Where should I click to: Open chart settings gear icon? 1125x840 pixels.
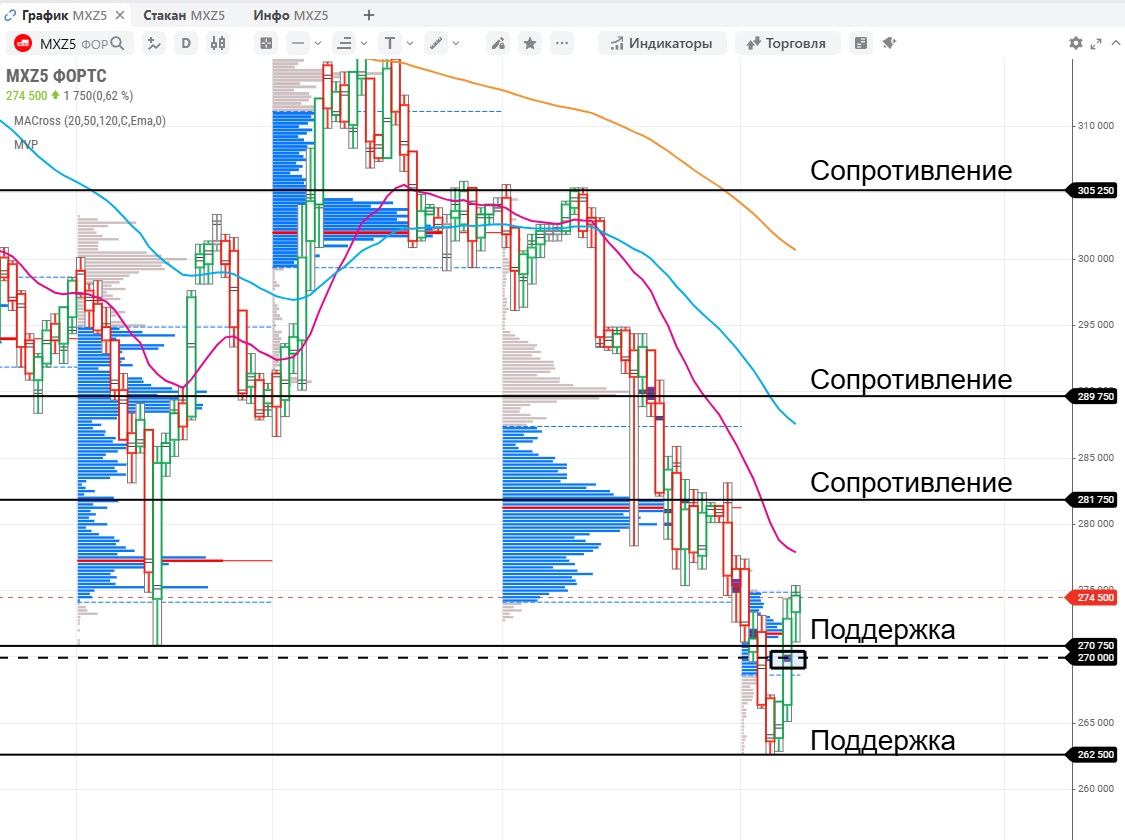pyautogui.click(x=1076, y=43)
